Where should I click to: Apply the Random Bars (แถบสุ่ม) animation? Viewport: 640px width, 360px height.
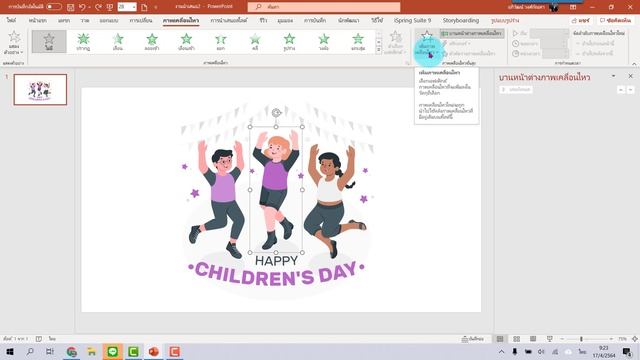click(x=358, y=42)
